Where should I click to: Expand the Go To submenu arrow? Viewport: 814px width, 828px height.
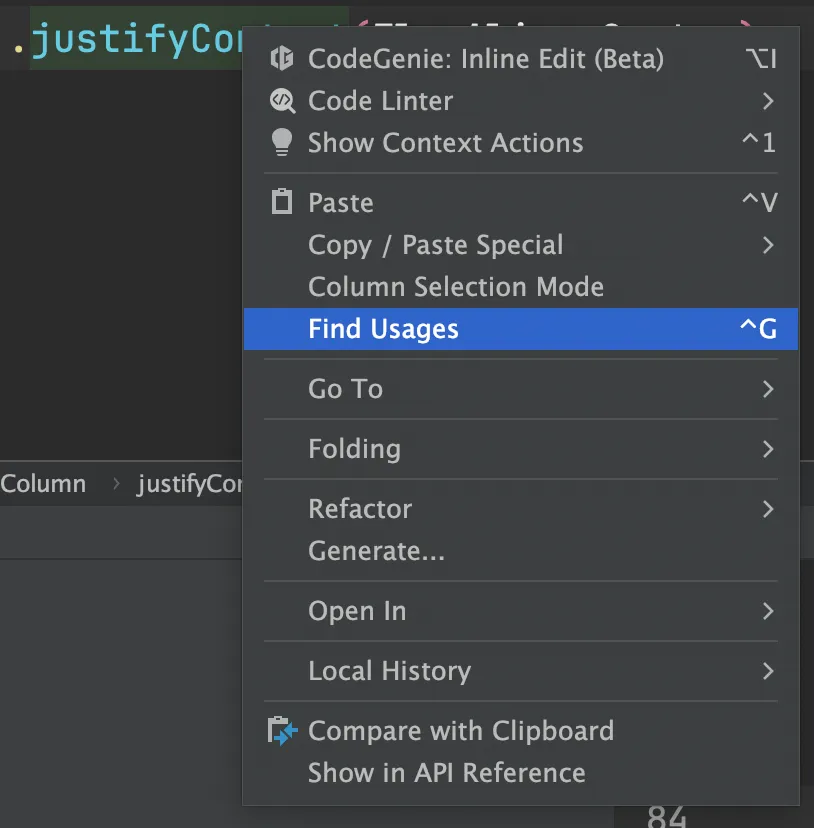tap(768, 389)
